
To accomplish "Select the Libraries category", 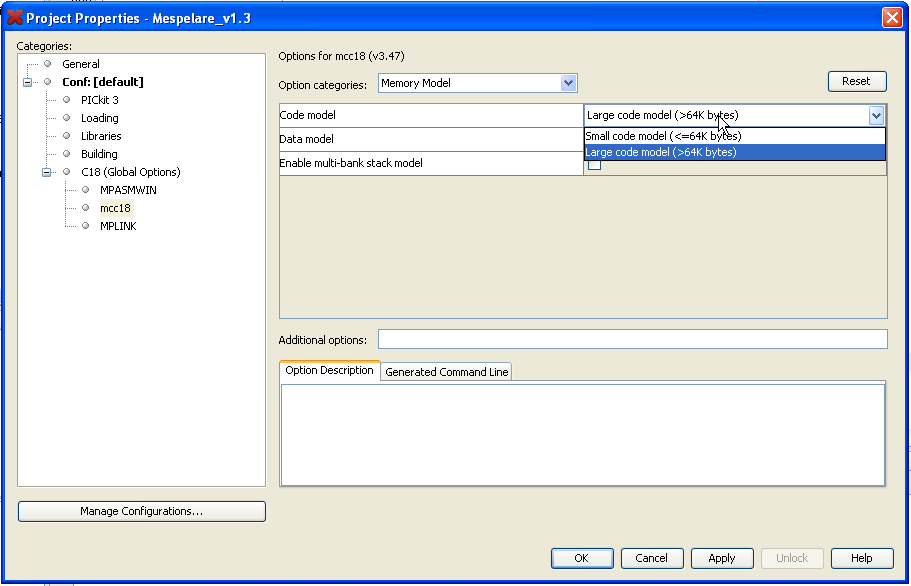I will point(101,136).
